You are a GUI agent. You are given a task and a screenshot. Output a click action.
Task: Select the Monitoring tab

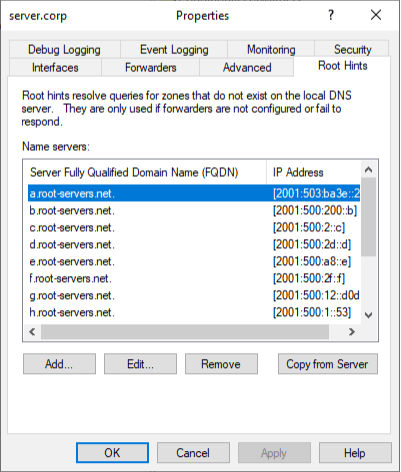click(271, 49)
